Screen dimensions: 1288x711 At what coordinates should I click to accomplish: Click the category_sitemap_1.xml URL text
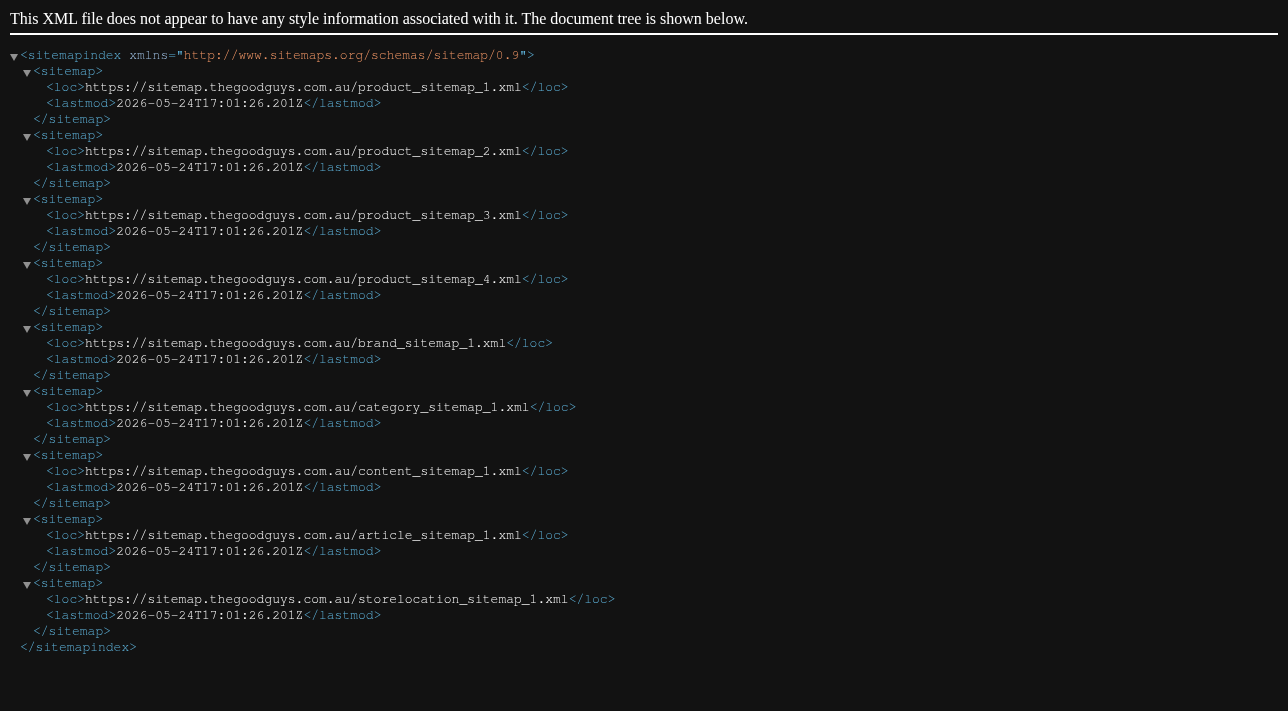307,408
